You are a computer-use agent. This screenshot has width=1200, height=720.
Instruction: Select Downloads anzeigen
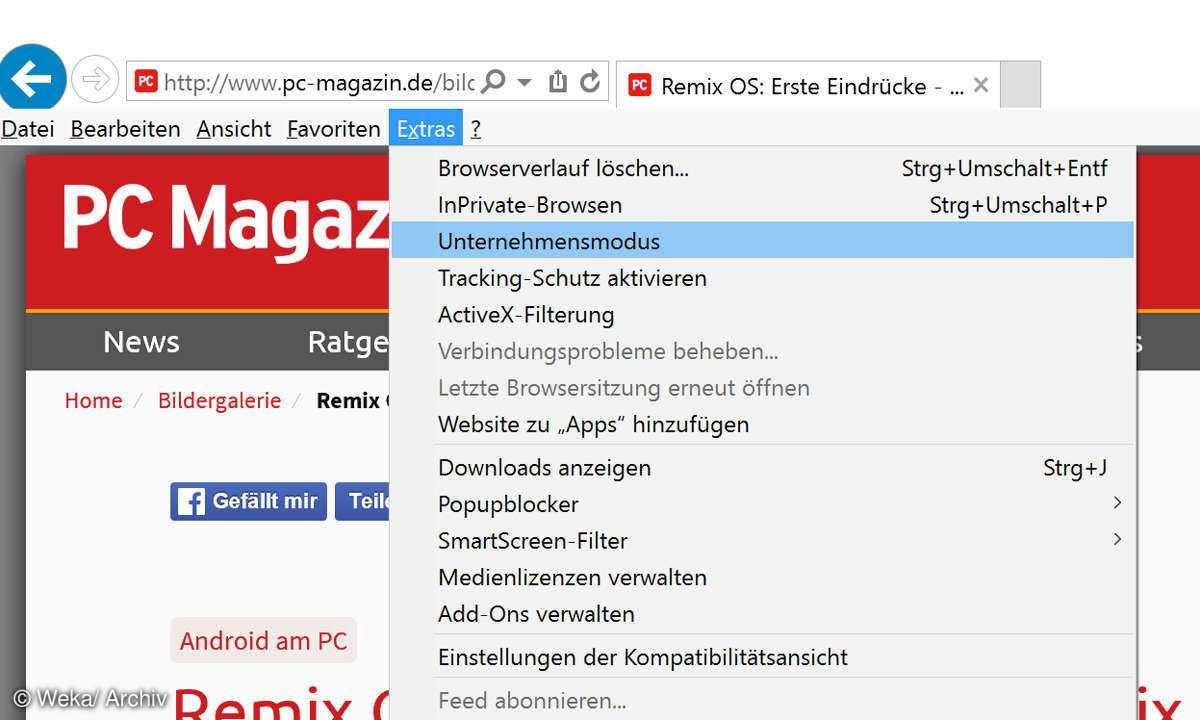(763, 467)
